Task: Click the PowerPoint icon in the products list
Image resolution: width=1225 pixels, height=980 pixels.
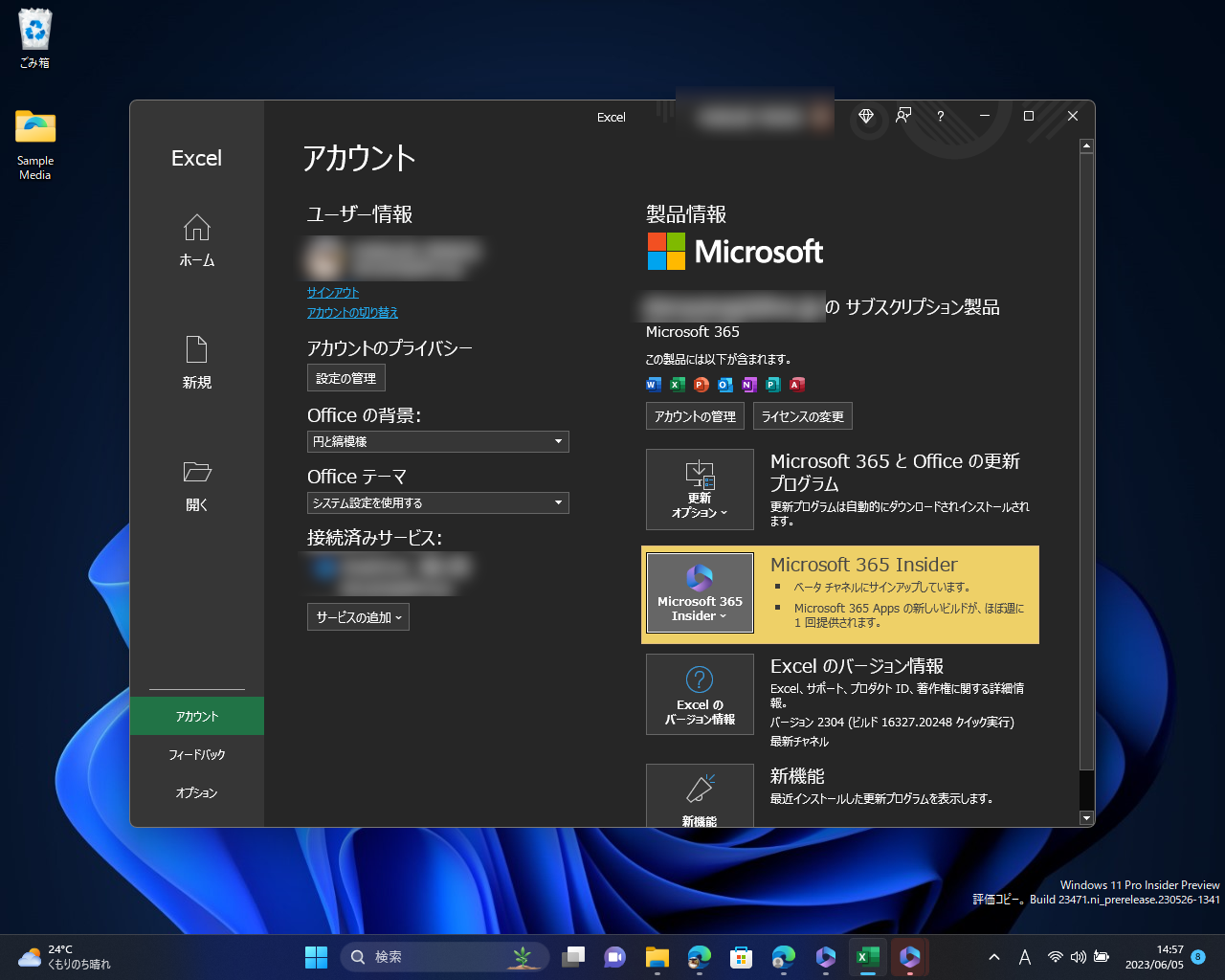Action: coord(701,385)
